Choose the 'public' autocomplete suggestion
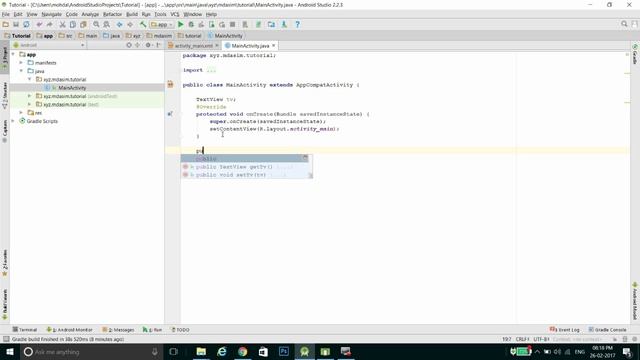Viewport: 640px width, 360px height. [x=245, y=158]
